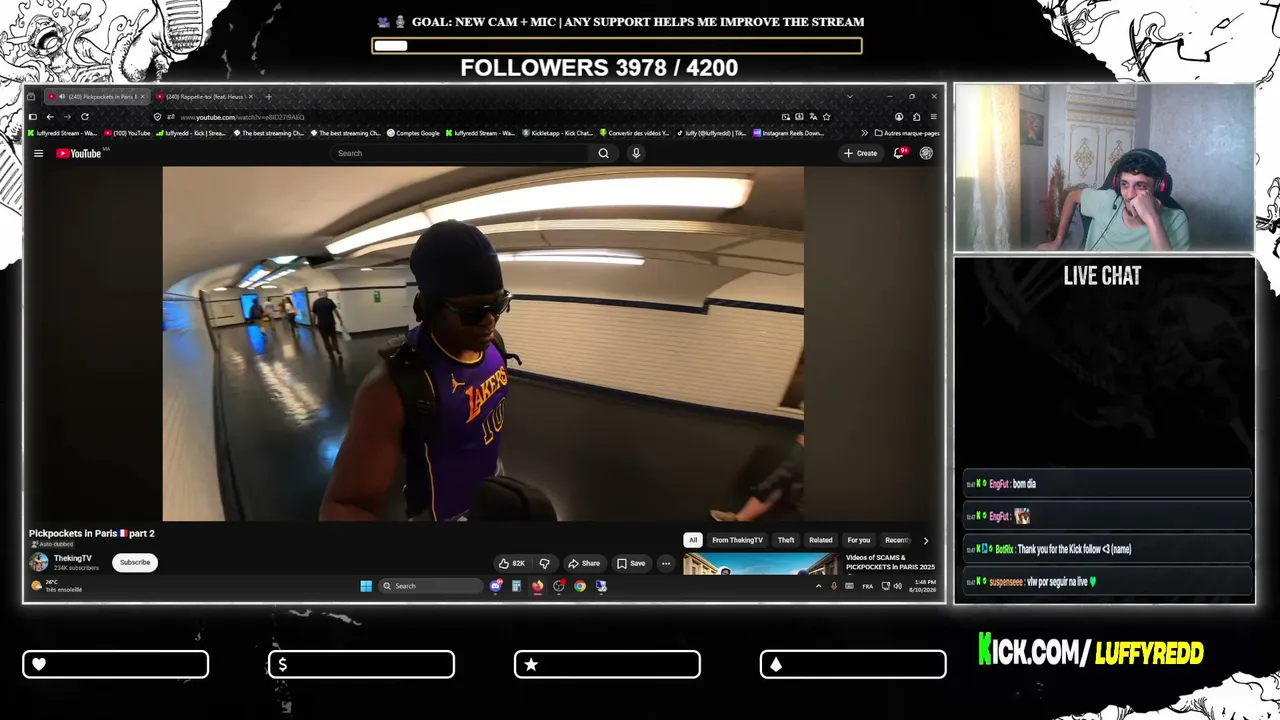This screenshot has height=720, width=1280.
Task: Reload the browser page
Action: pyautogui.click(x=84, y=117)
